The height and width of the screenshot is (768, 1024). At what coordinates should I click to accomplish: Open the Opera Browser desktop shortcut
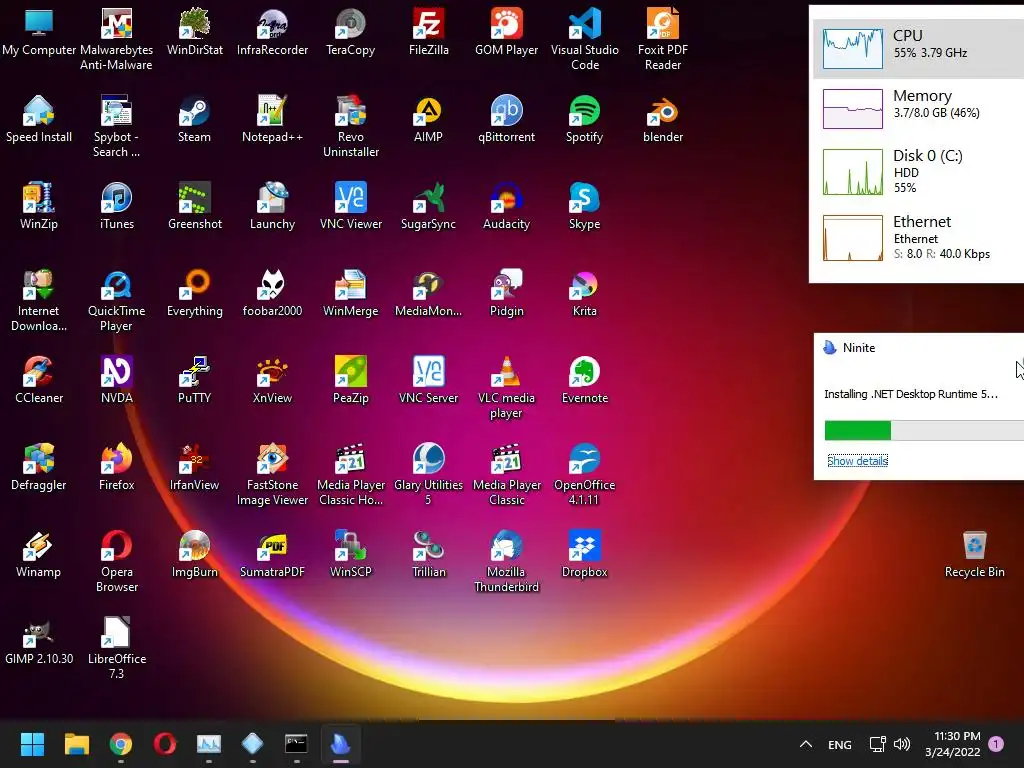[116, 560]
